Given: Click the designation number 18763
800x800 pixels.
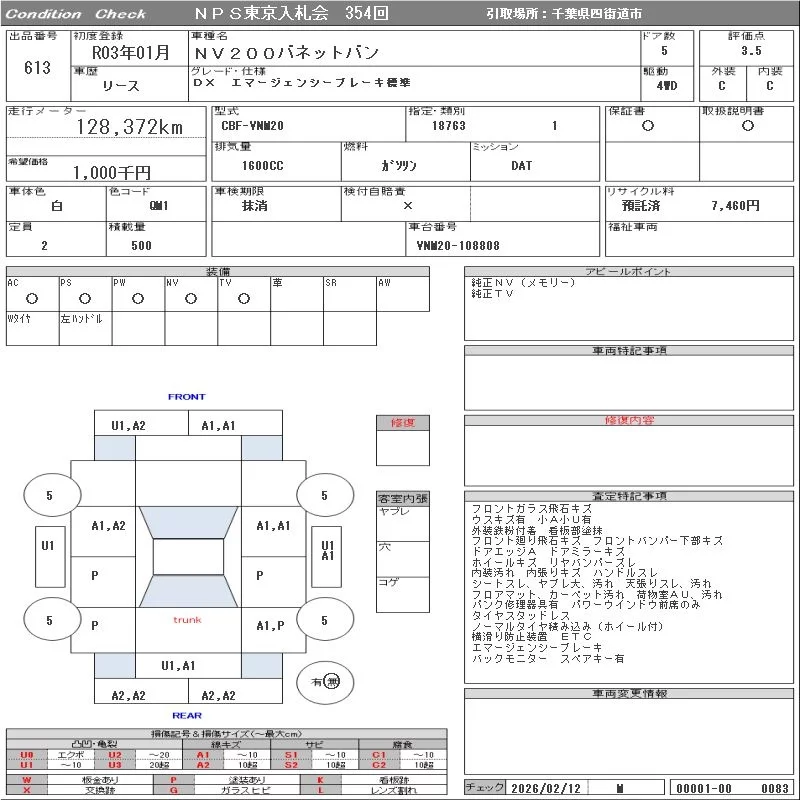Looking at the screenshot, I should pyautogui.click(x=449, y=126).
